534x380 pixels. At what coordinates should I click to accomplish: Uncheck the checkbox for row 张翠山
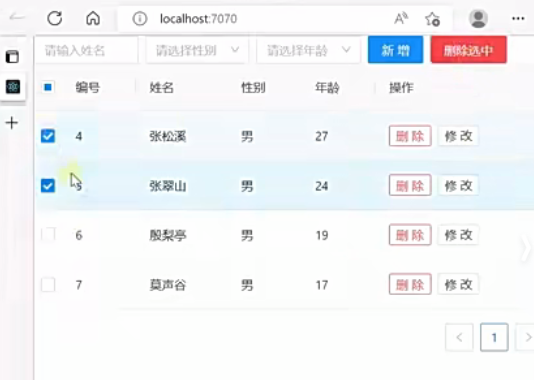point(48,186)
